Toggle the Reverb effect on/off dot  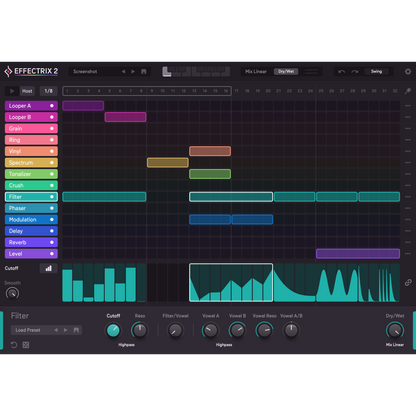point(52,242)
